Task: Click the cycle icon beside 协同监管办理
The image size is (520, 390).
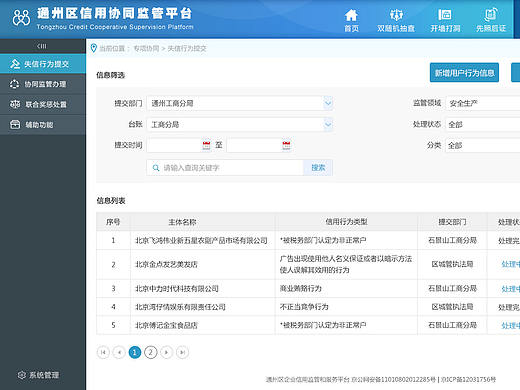Action: click(14, 84)
